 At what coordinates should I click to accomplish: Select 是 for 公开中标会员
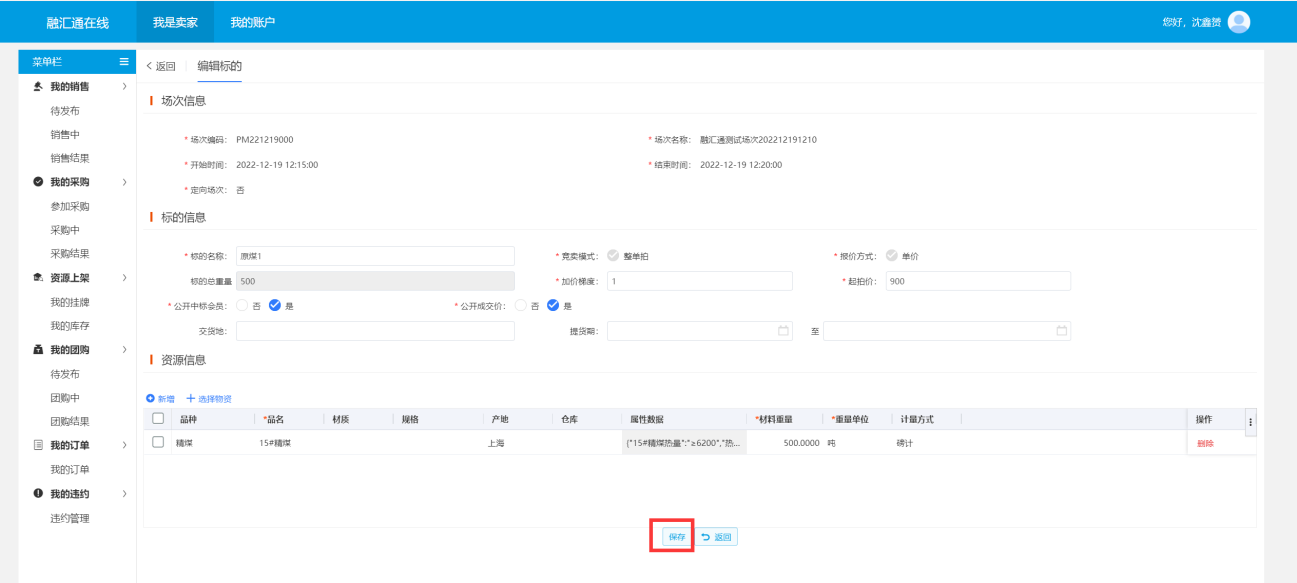pyautogui.click(x=275, y=306)
